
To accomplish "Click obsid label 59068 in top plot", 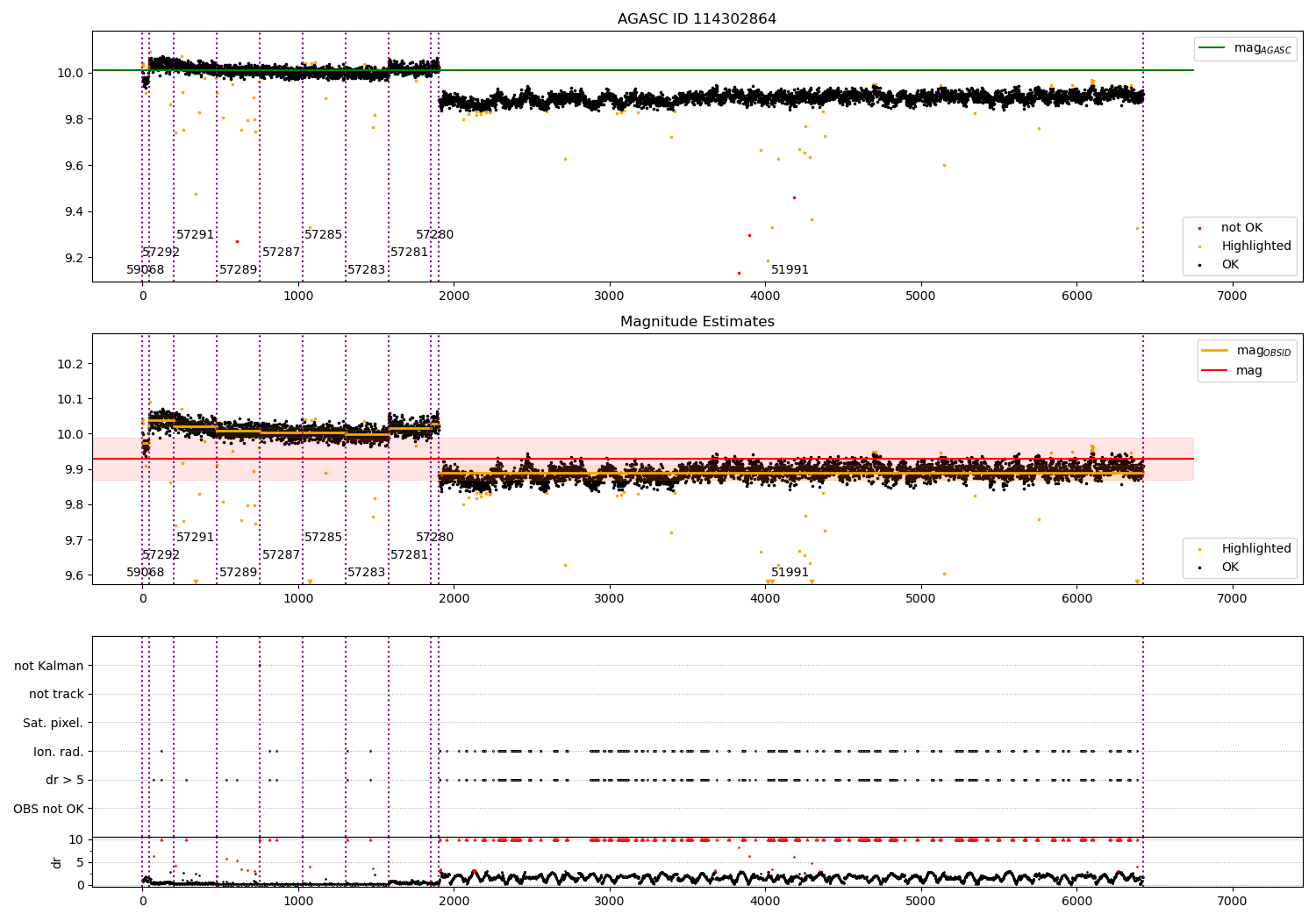I will (146, 270).
